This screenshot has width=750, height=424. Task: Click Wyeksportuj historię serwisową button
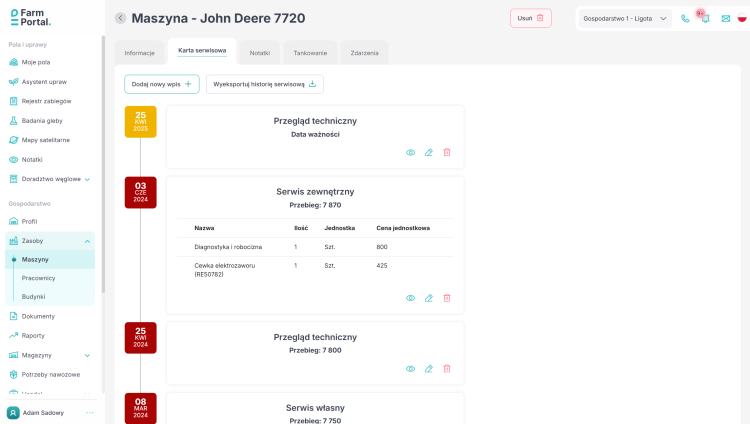click(265, 84)
